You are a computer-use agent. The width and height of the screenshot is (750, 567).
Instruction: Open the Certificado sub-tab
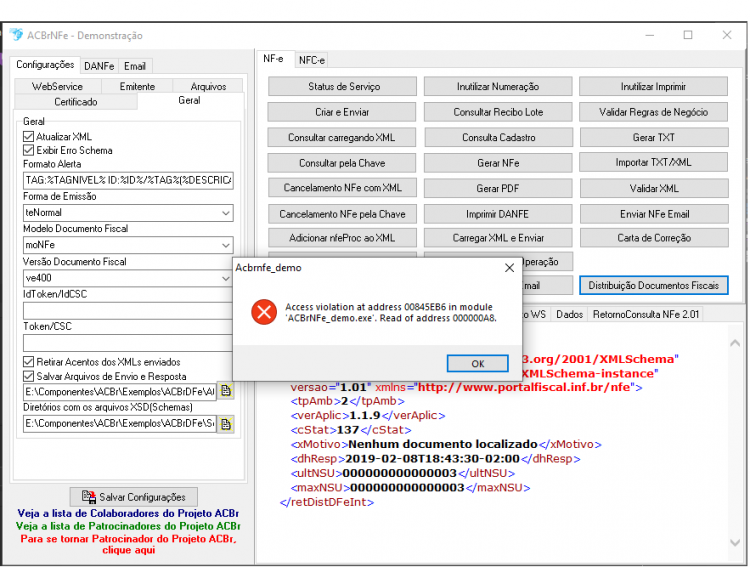[76, 102]
